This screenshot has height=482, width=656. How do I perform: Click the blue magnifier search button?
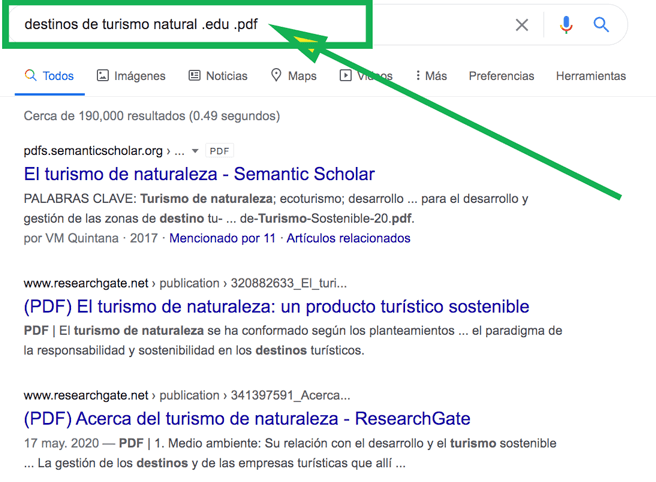(x=601, y=25)
